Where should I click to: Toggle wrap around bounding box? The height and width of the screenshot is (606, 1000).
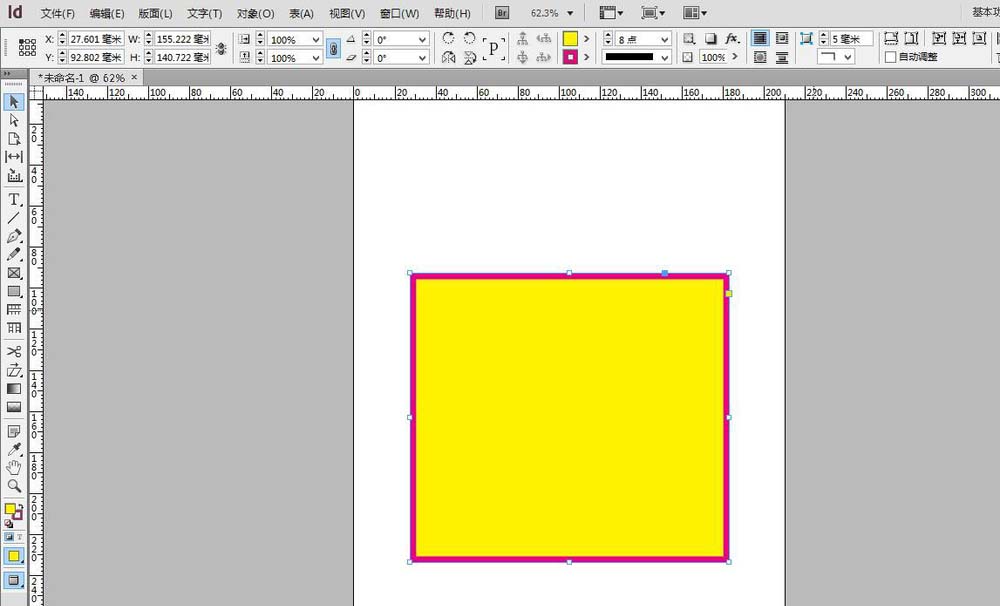tap(782, 38)
